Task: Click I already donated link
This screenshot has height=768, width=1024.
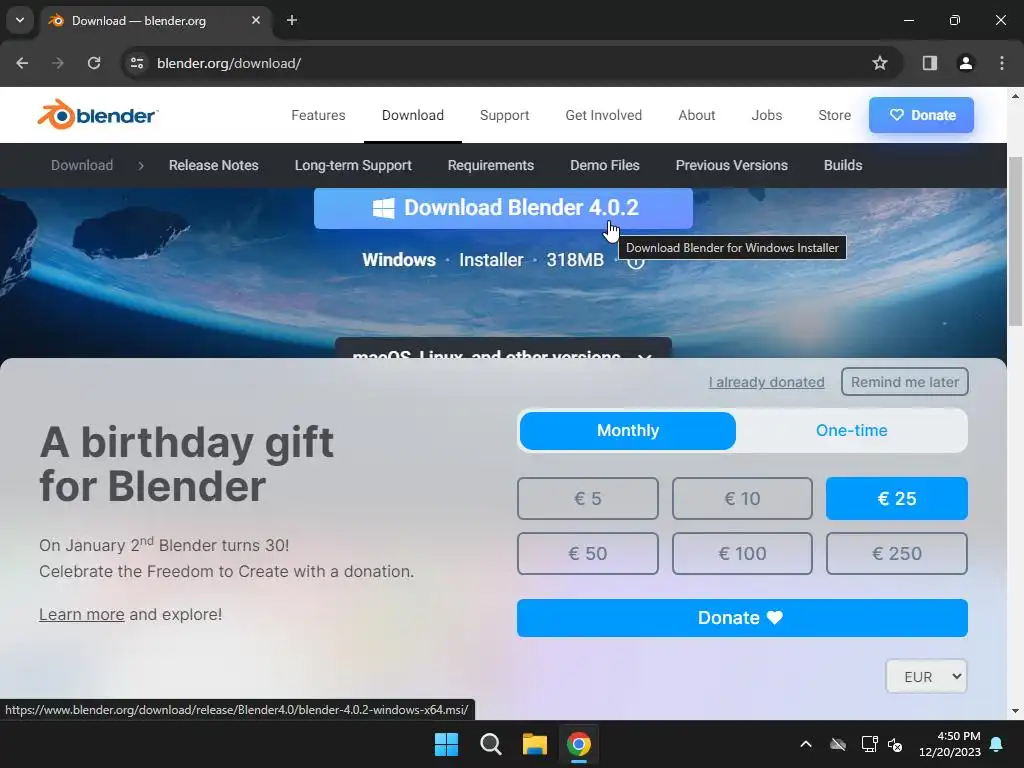Action: tap(767, 382)
